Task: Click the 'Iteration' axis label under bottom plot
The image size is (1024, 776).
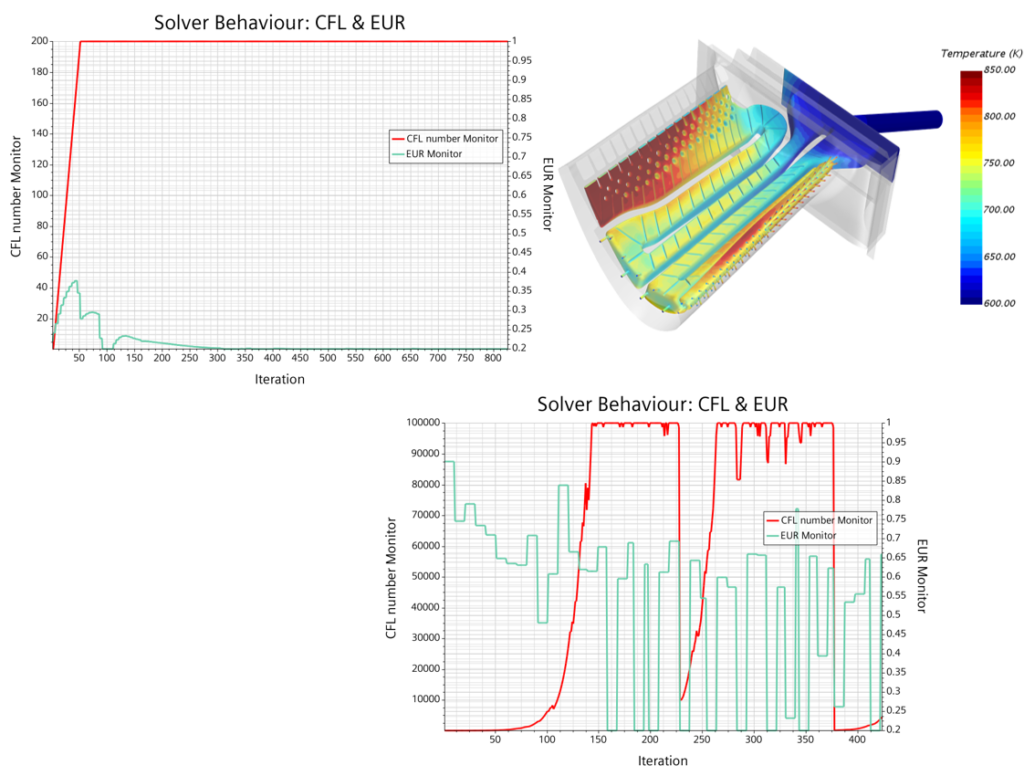Action: click(x=662, y=761)
